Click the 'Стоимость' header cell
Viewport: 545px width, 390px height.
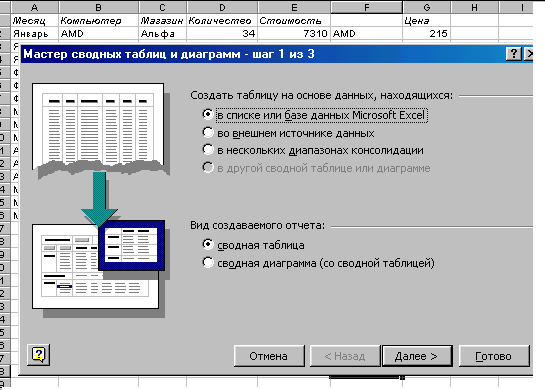(x=294, y=21)
